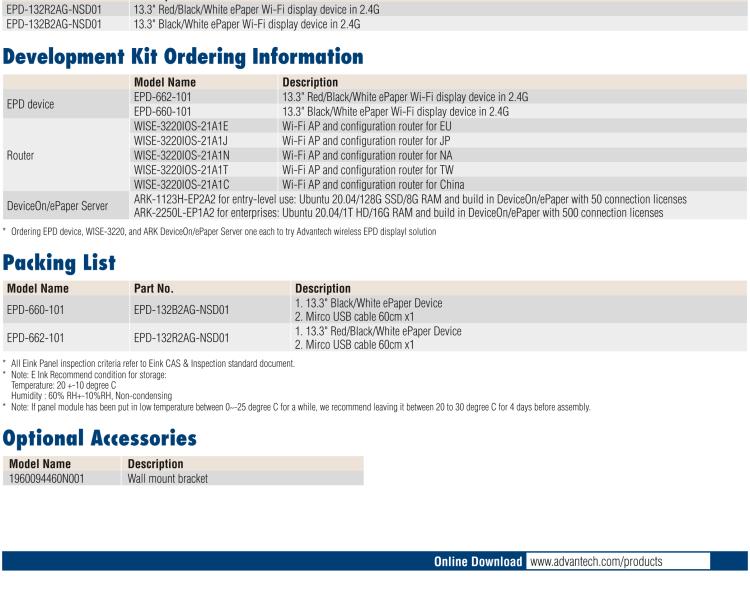The width and height of the screenshot is (750, 591).
Task: Select model WISE-3220IOS-21A1E
Action: [x=182, y=126]
